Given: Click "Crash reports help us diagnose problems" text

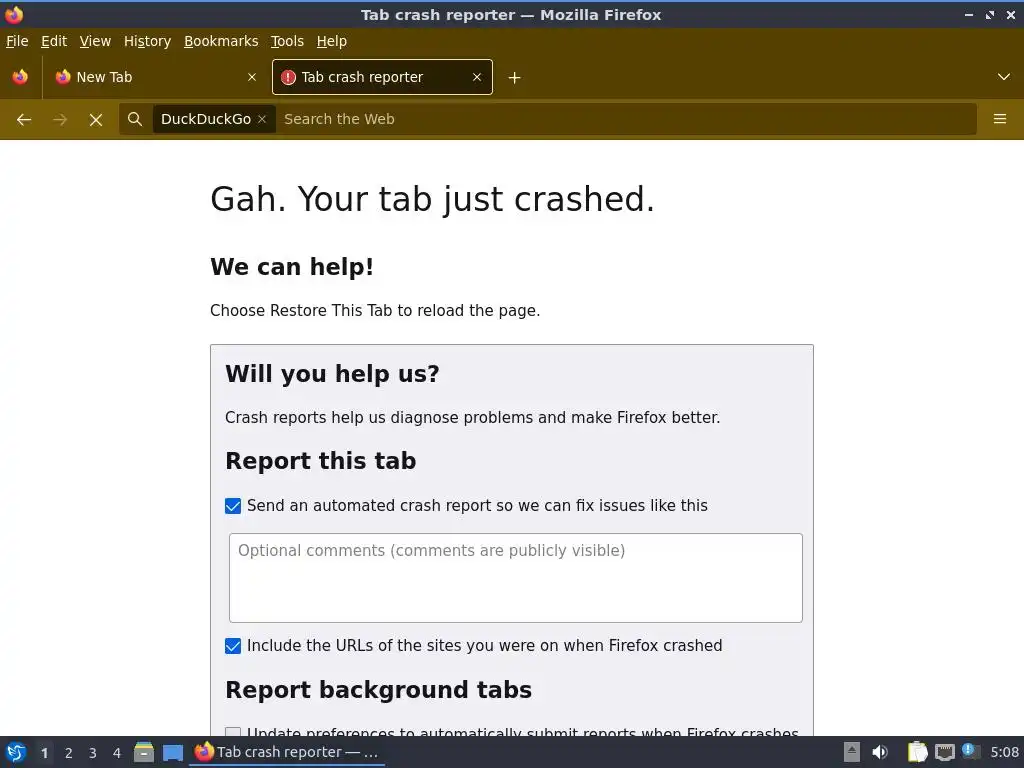Looking at the screenshot, I should point(472,418).
